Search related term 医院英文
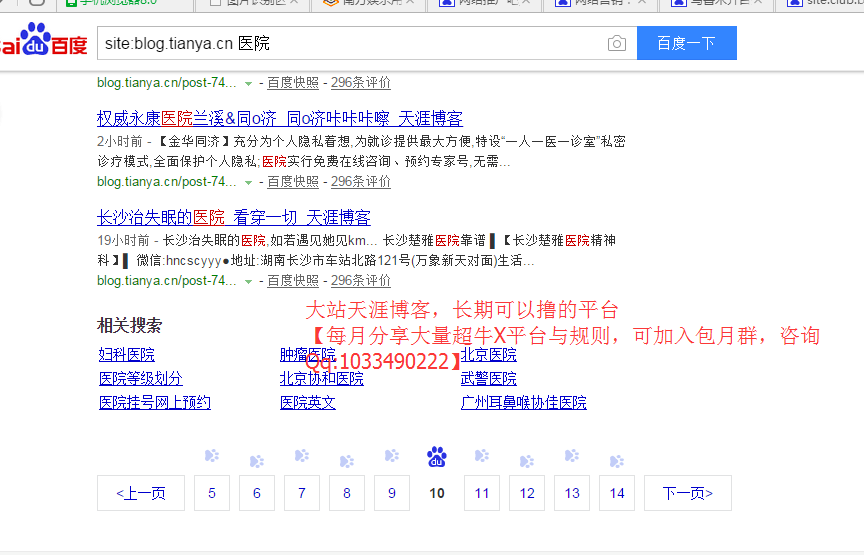Screen dimensions: 864x555 (307, 403)
